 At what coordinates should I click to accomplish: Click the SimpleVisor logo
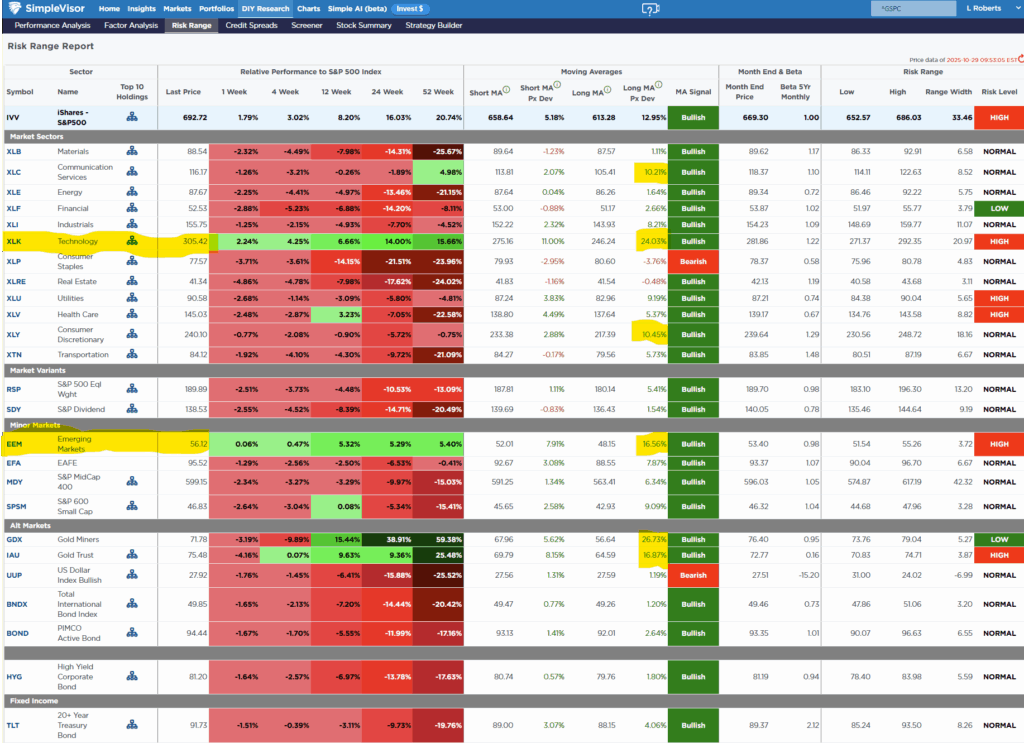(x=46, y=9)
